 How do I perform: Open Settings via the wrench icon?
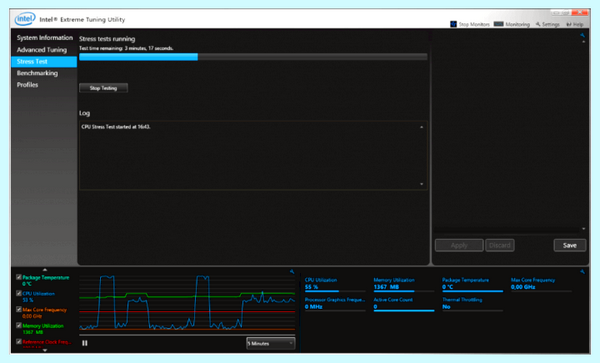(x=538, y=24)
